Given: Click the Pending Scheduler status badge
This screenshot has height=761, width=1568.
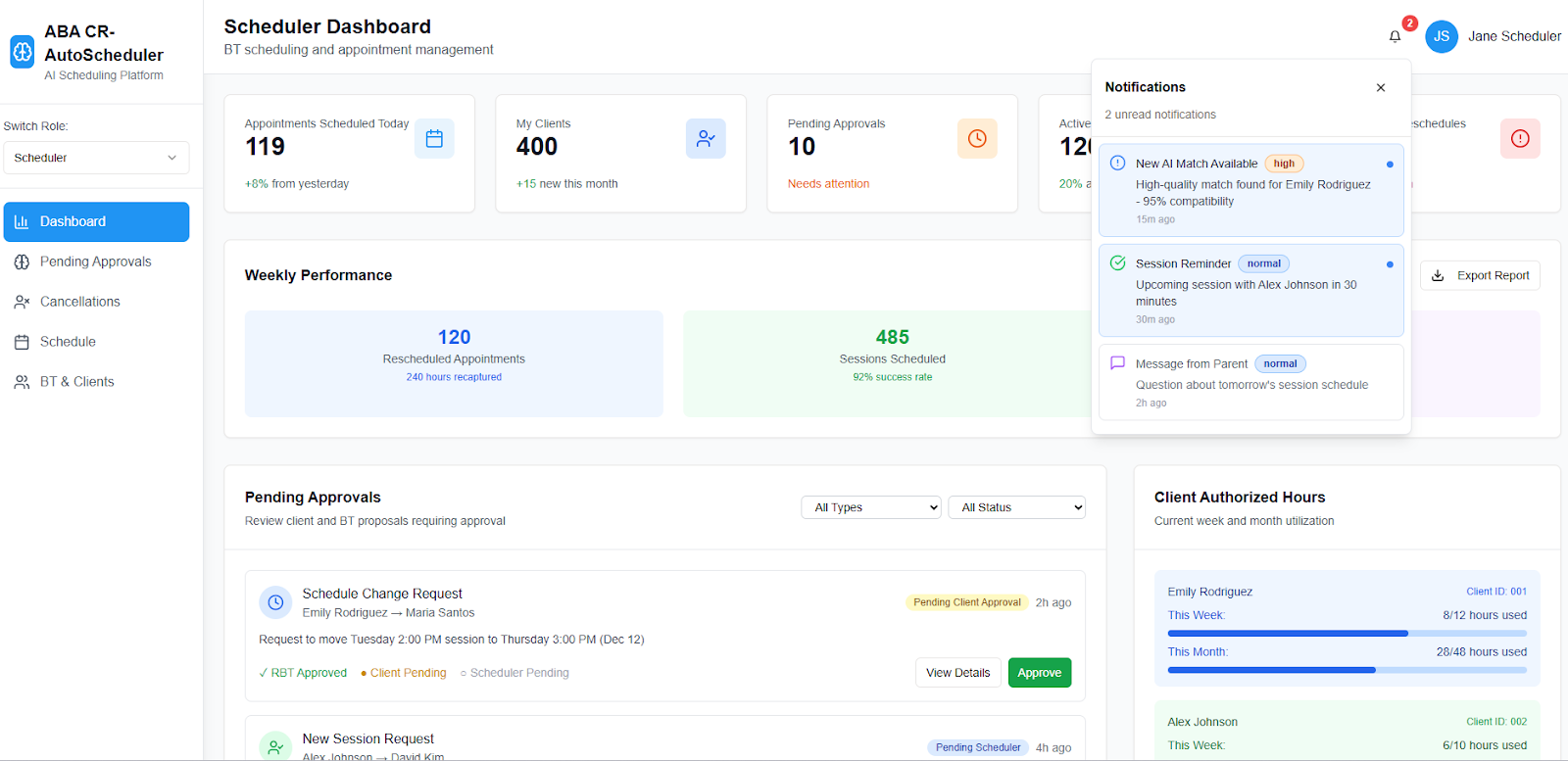Looking at the screenshot, I should [x=978, y=747].
